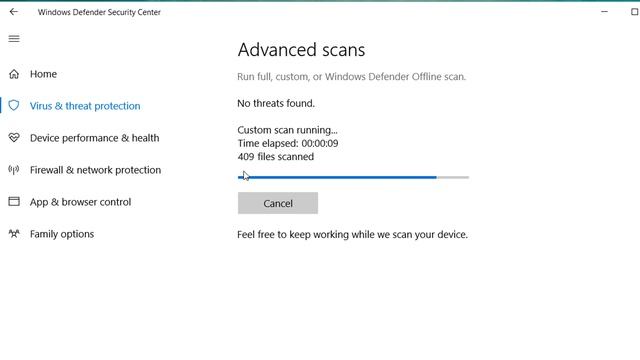This screenshot has height=360, width=640.
Task: Cancel the running custom scan
Action: [278, 203]
